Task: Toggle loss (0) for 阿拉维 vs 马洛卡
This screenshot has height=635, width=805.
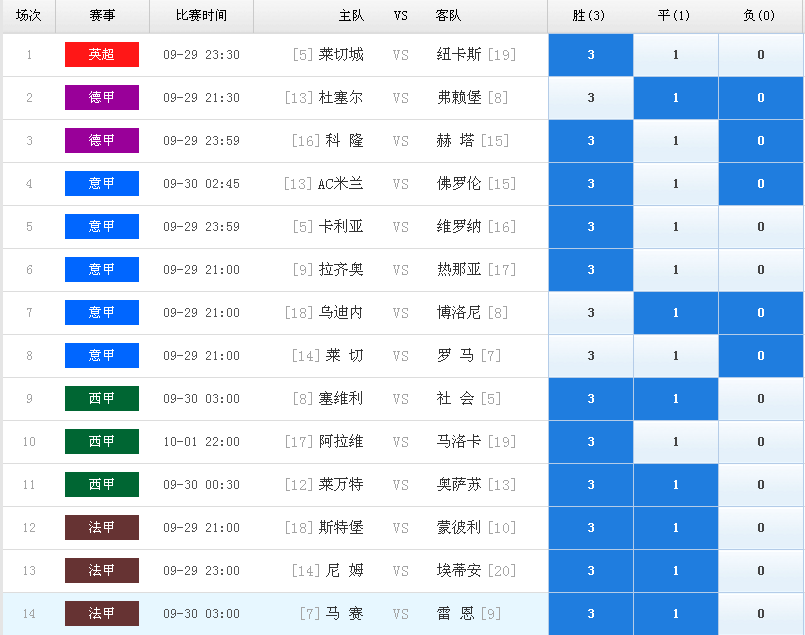Action: [x=761, y=442]
